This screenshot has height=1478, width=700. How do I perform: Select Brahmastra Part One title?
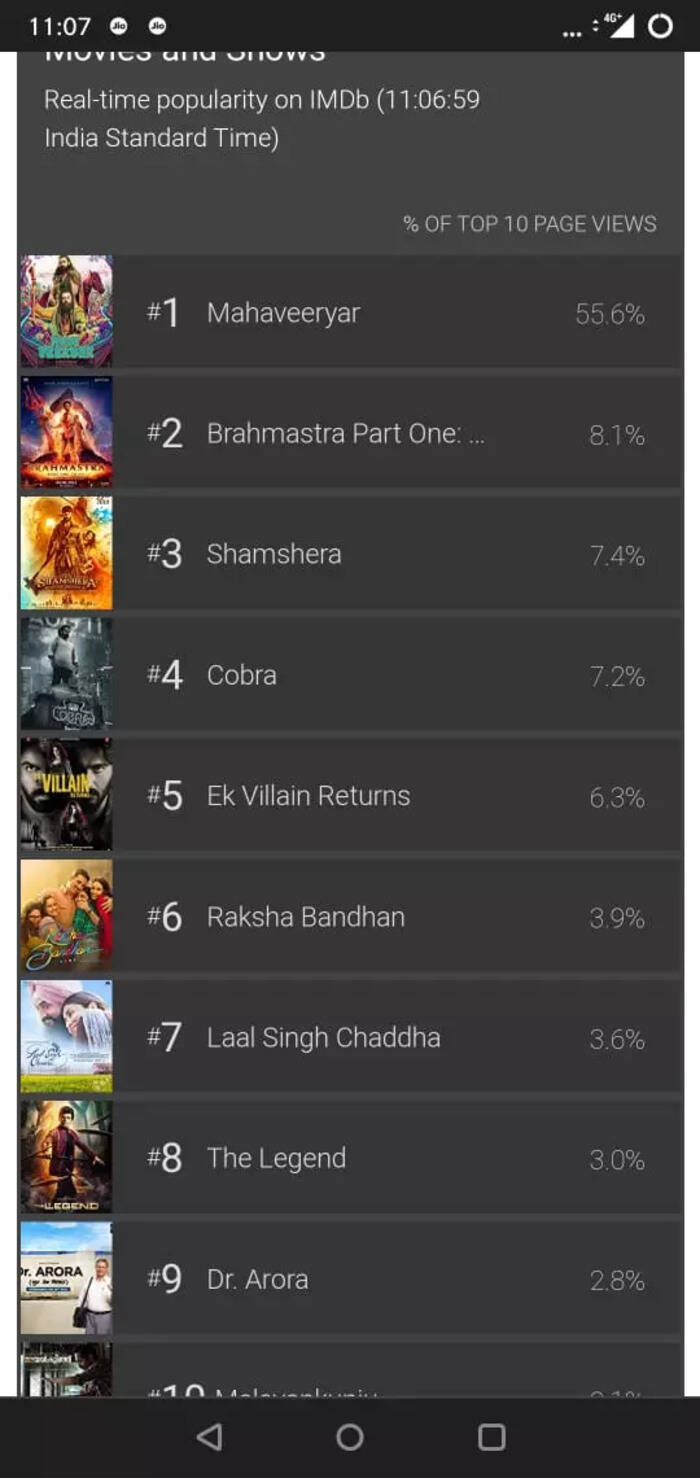tap(345, 433)
